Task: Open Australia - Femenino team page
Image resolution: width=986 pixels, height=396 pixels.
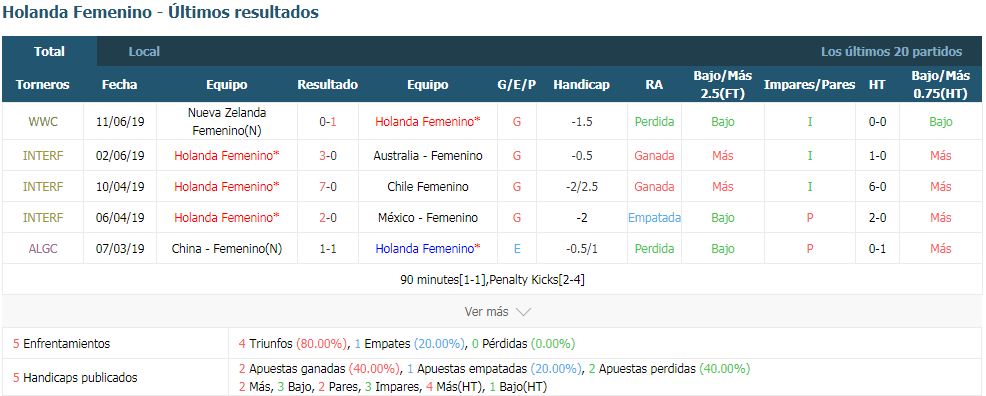Action: tap(428, 155)
